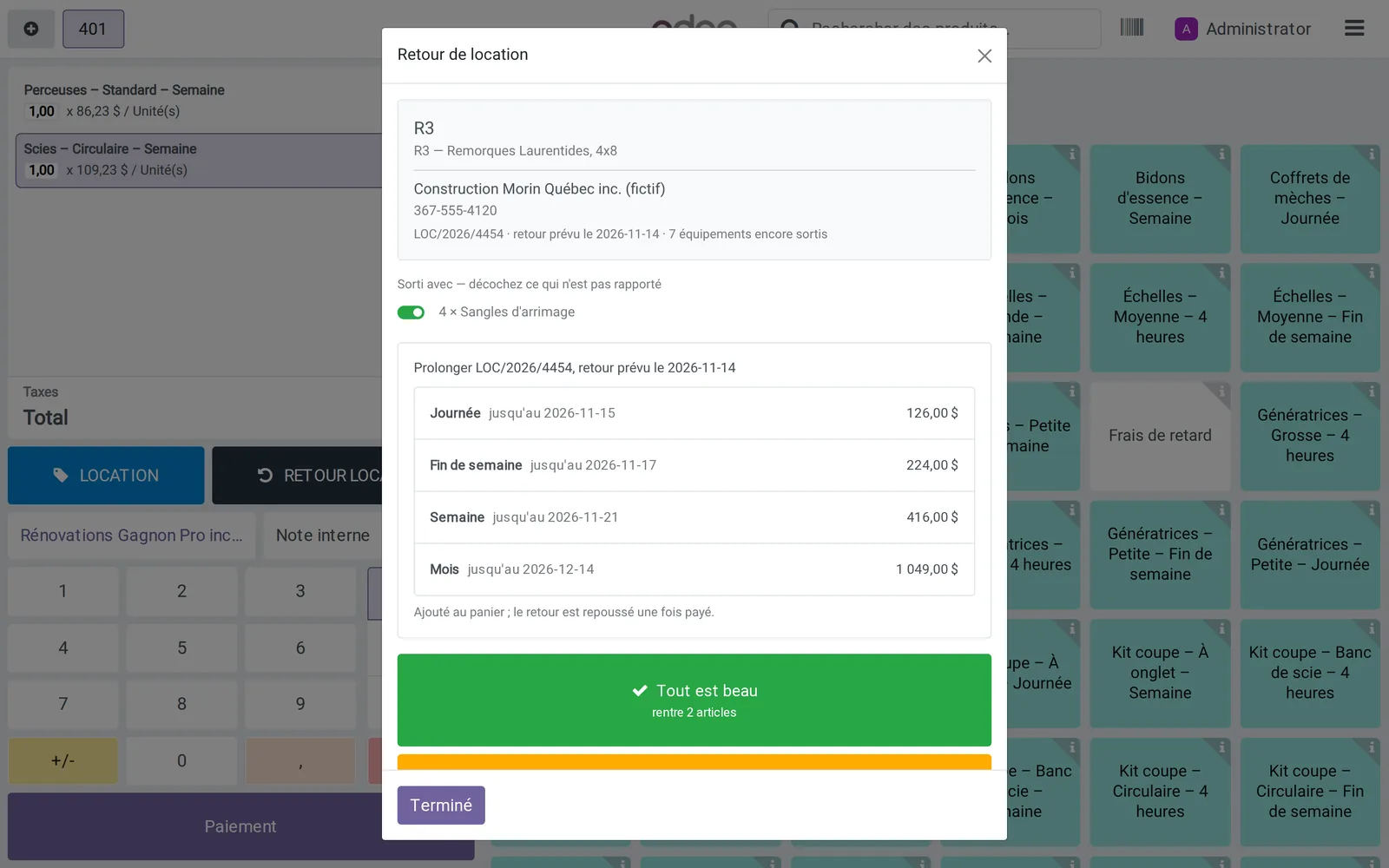The image size is (1389, 868).
Task: Select product Coffrets de mèches – Journée
Action: pyautogui.click(x=1310, y=199)
